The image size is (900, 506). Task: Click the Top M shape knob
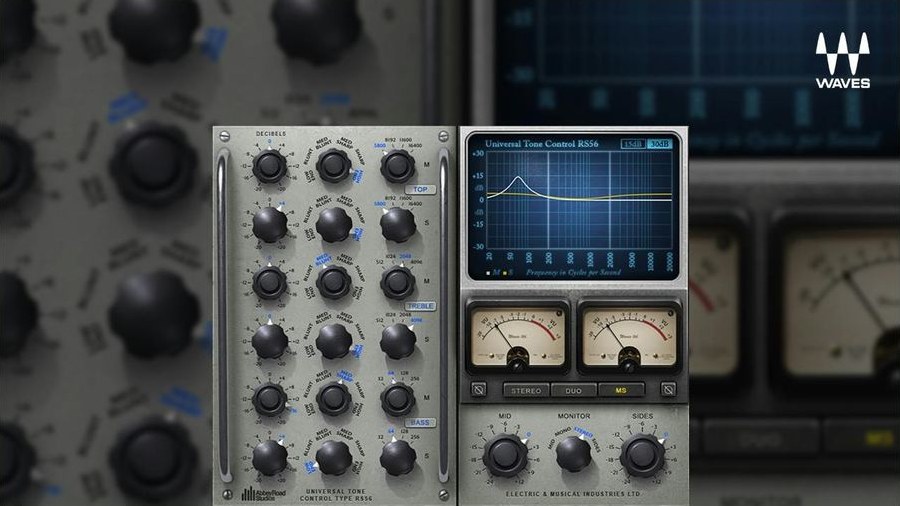point(334,166)
